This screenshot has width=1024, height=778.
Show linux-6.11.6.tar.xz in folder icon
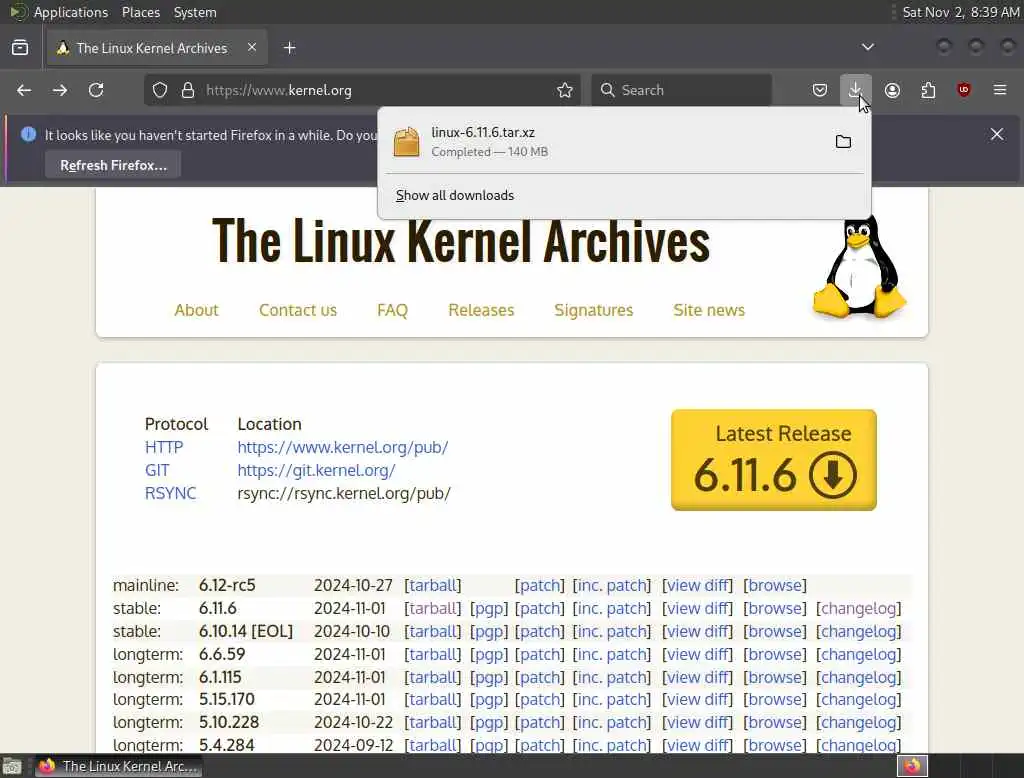pyautogui.click(x=843, y=142)
